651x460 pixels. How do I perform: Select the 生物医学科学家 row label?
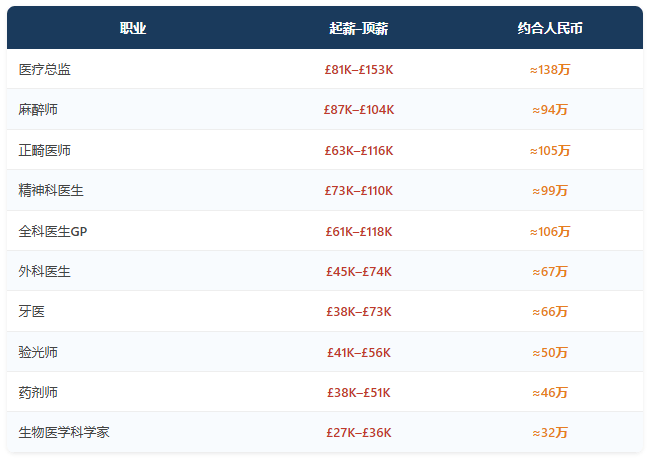[x=64, y=433]
